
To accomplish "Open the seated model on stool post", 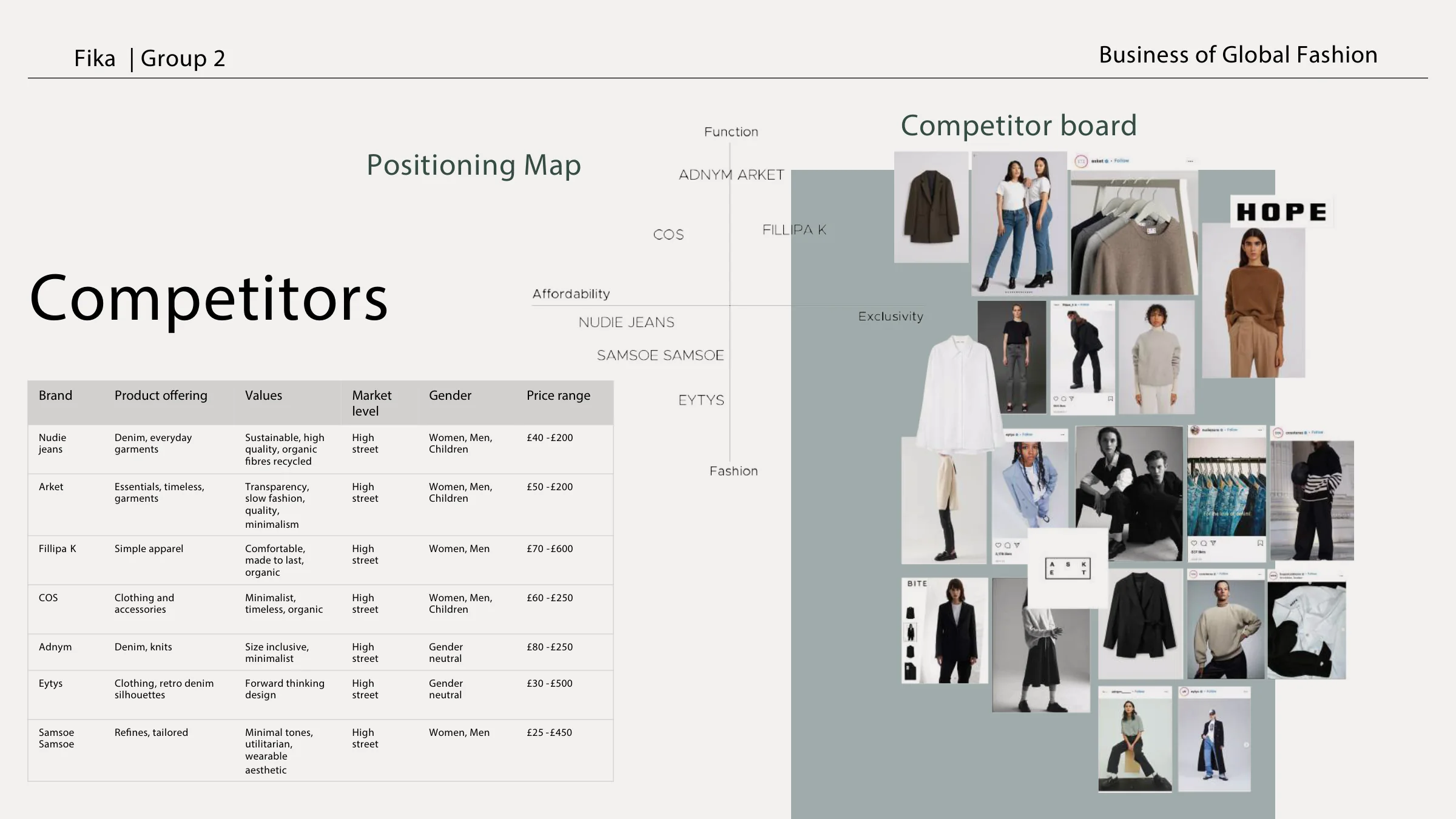I will [1135, 739].
